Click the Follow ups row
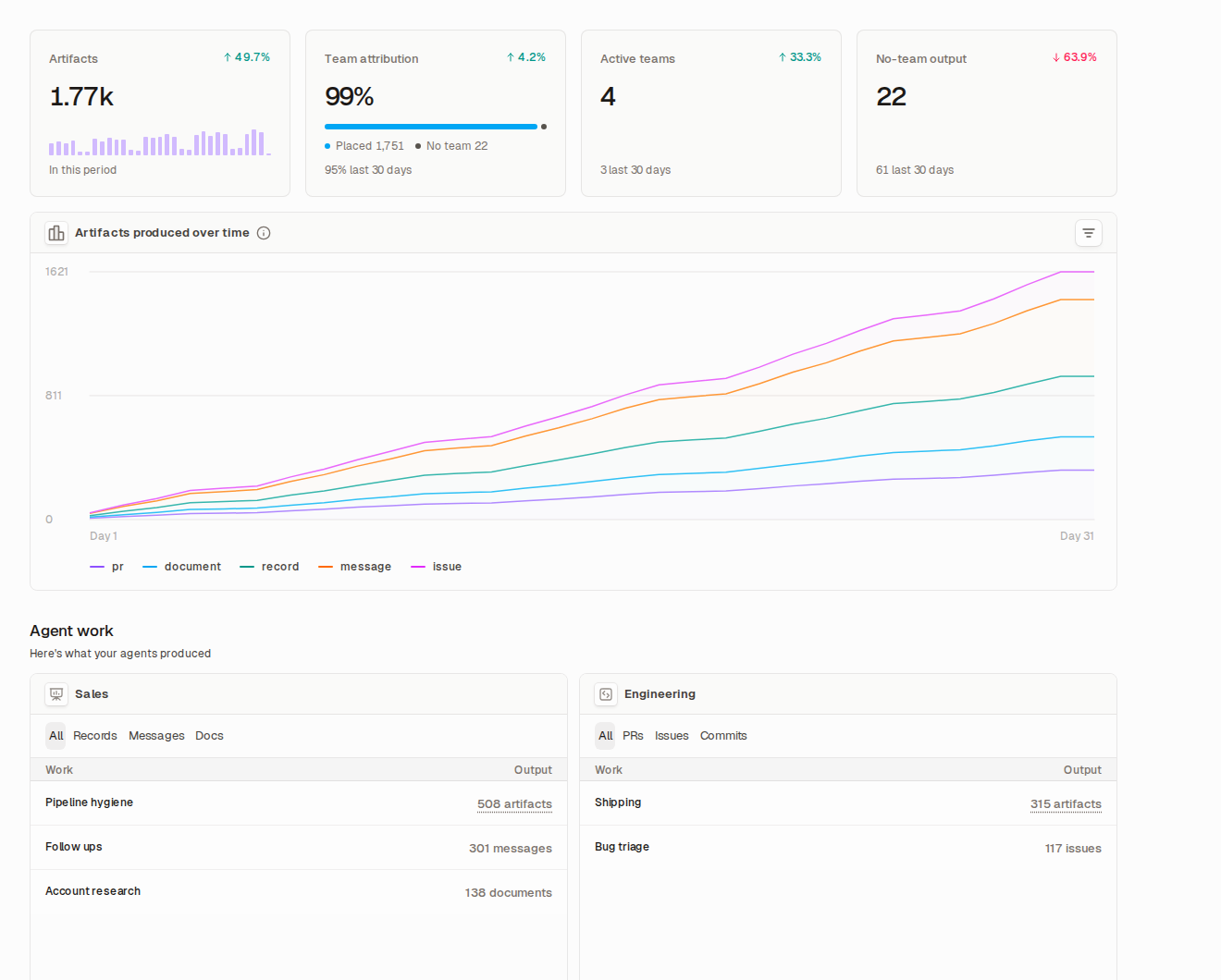The width and height of the screenshot is (1221, 980). tap(299, 848)
